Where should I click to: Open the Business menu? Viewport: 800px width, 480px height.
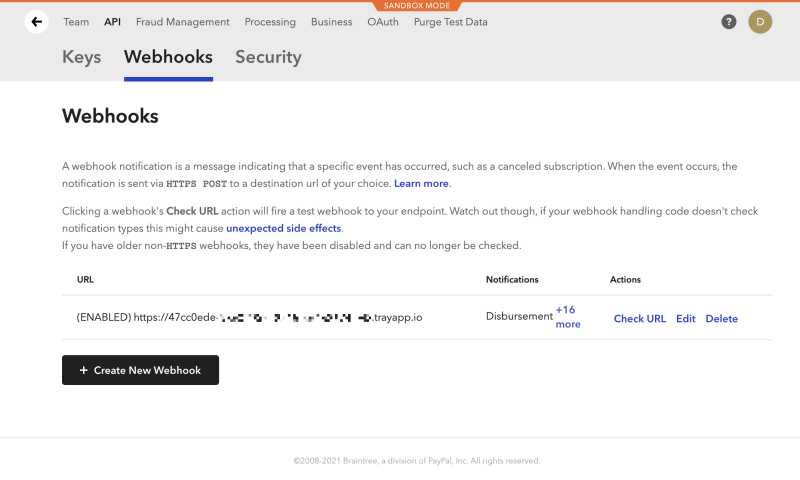pyautogui.click(x=331, y=22)
